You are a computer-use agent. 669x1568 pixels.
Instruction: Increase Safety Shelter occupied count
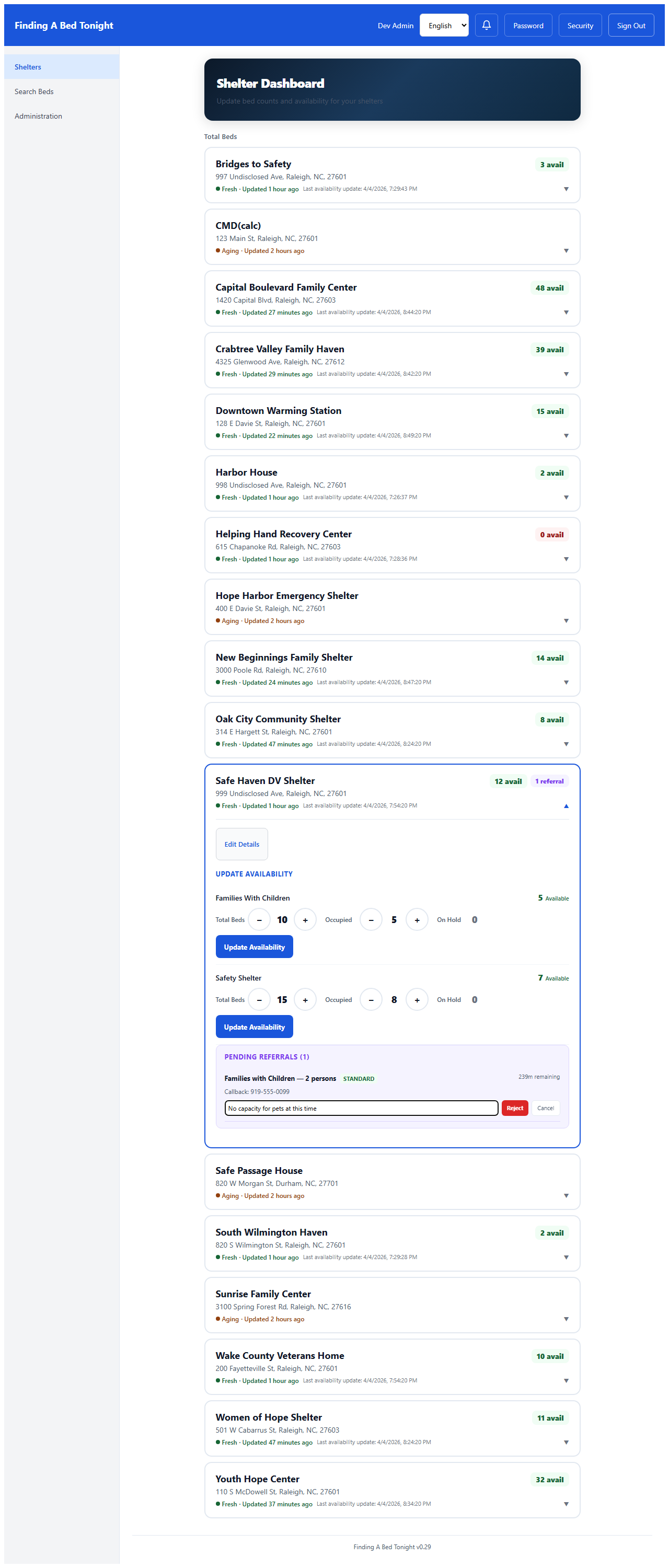coord(417,999)
